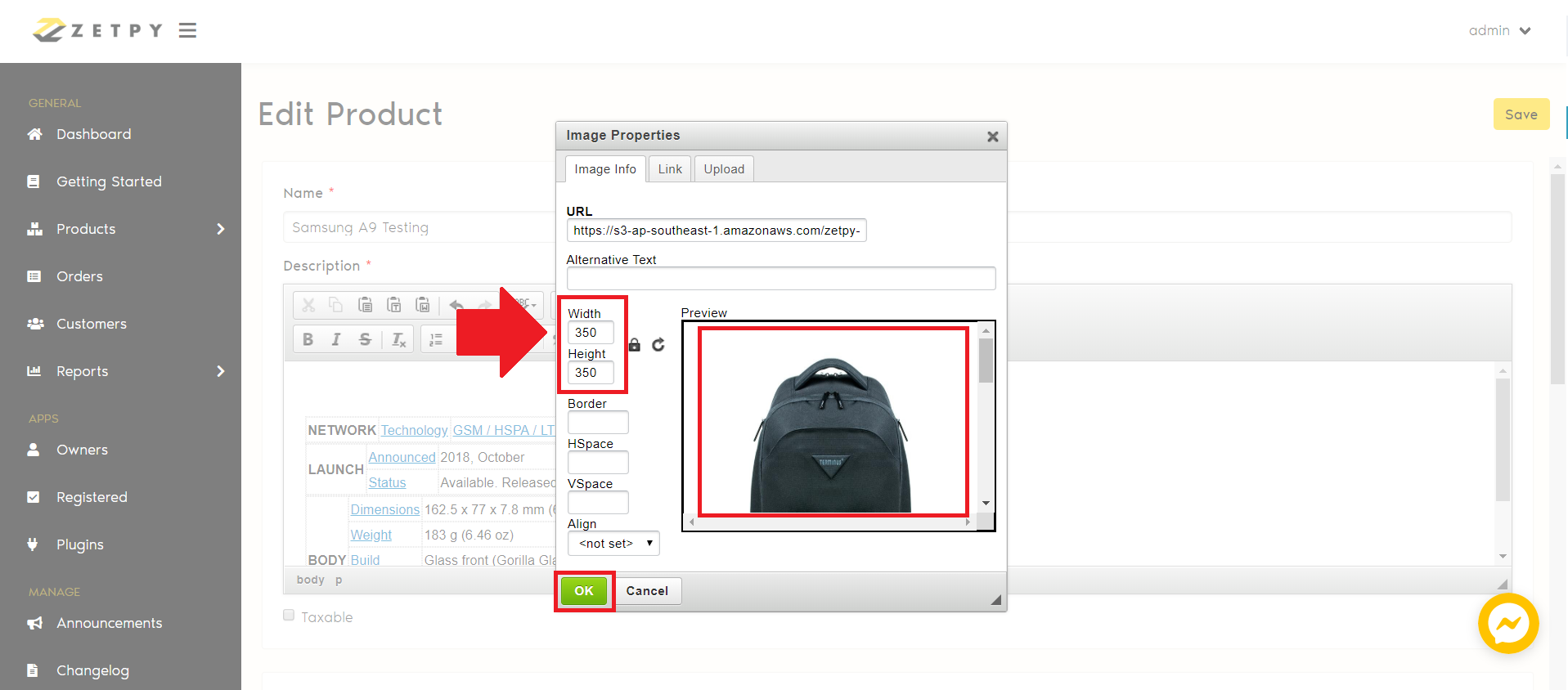Click the Zetpy logo
The width and height of the screenshot is (1568, 690).
click(97, 30)
